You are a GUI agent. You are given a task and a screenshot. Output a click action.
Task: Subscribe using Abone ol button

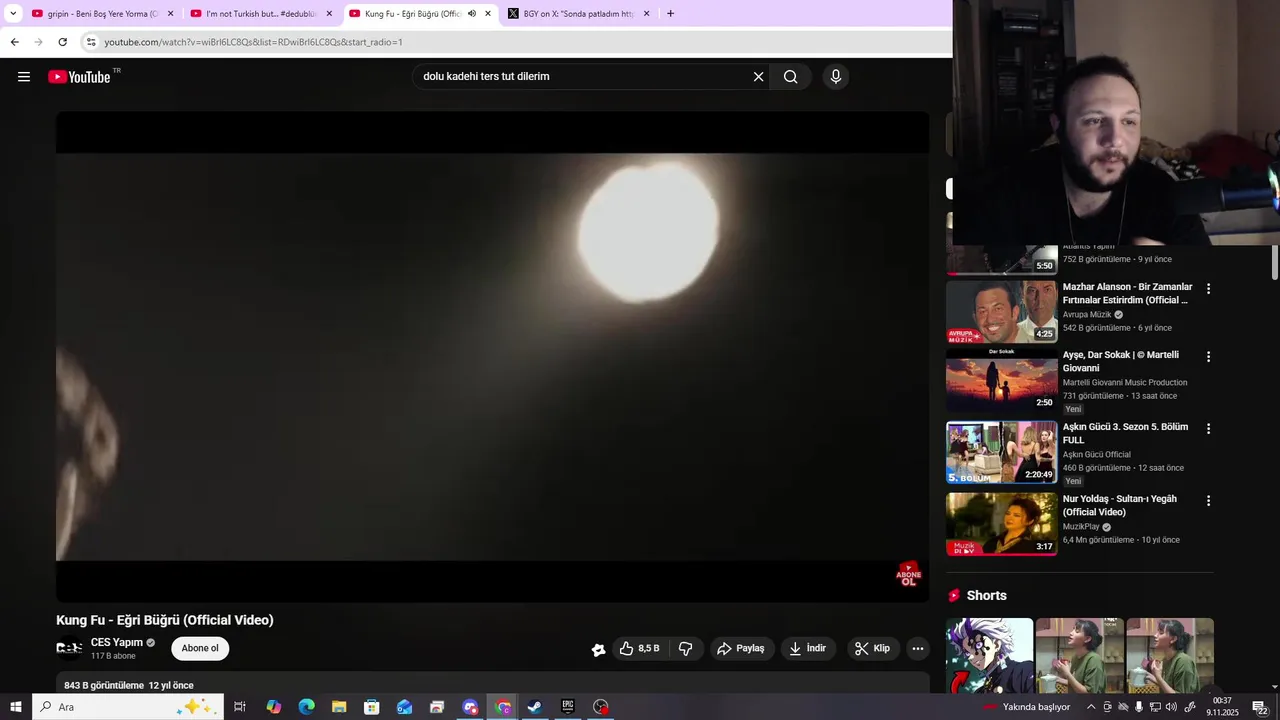click(200, 649)
